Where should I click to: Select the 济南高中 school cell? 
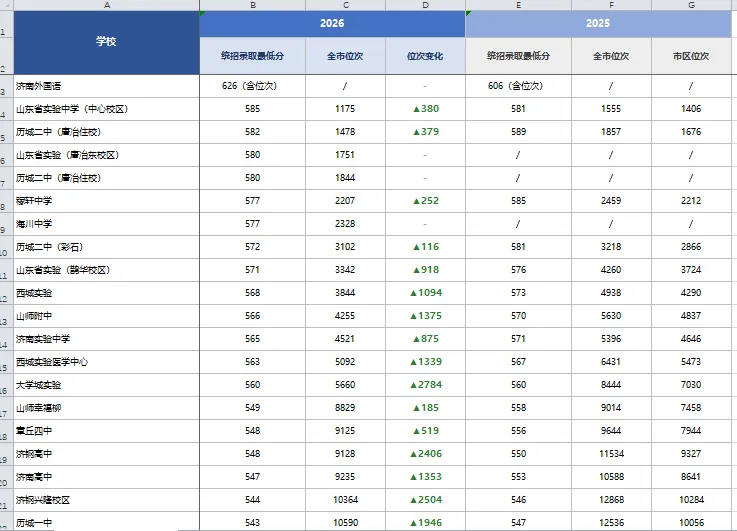(107, 477)
